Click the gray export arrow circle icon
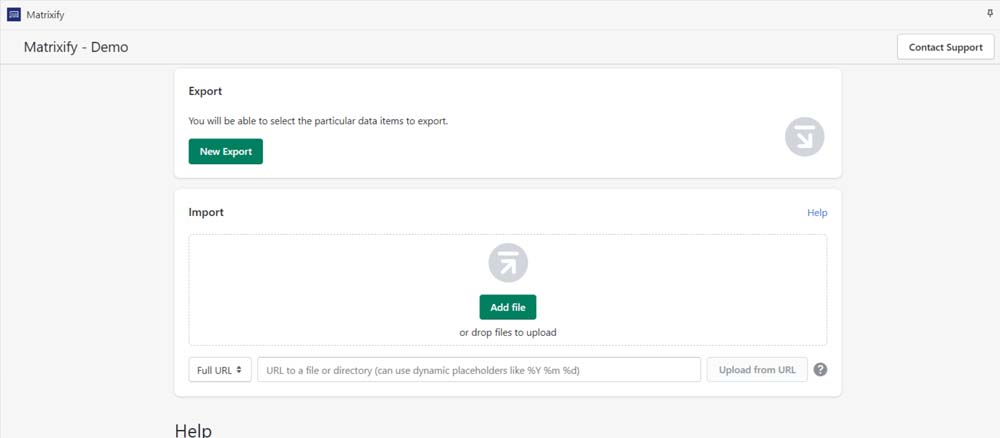The width and height of the screenshot is (1000, 438). click(x=804, y=136)
